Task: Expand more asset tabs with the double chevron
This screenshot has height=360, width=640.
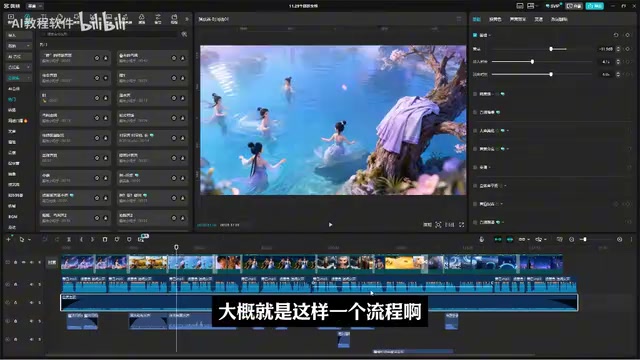Action: pos(187,19)
